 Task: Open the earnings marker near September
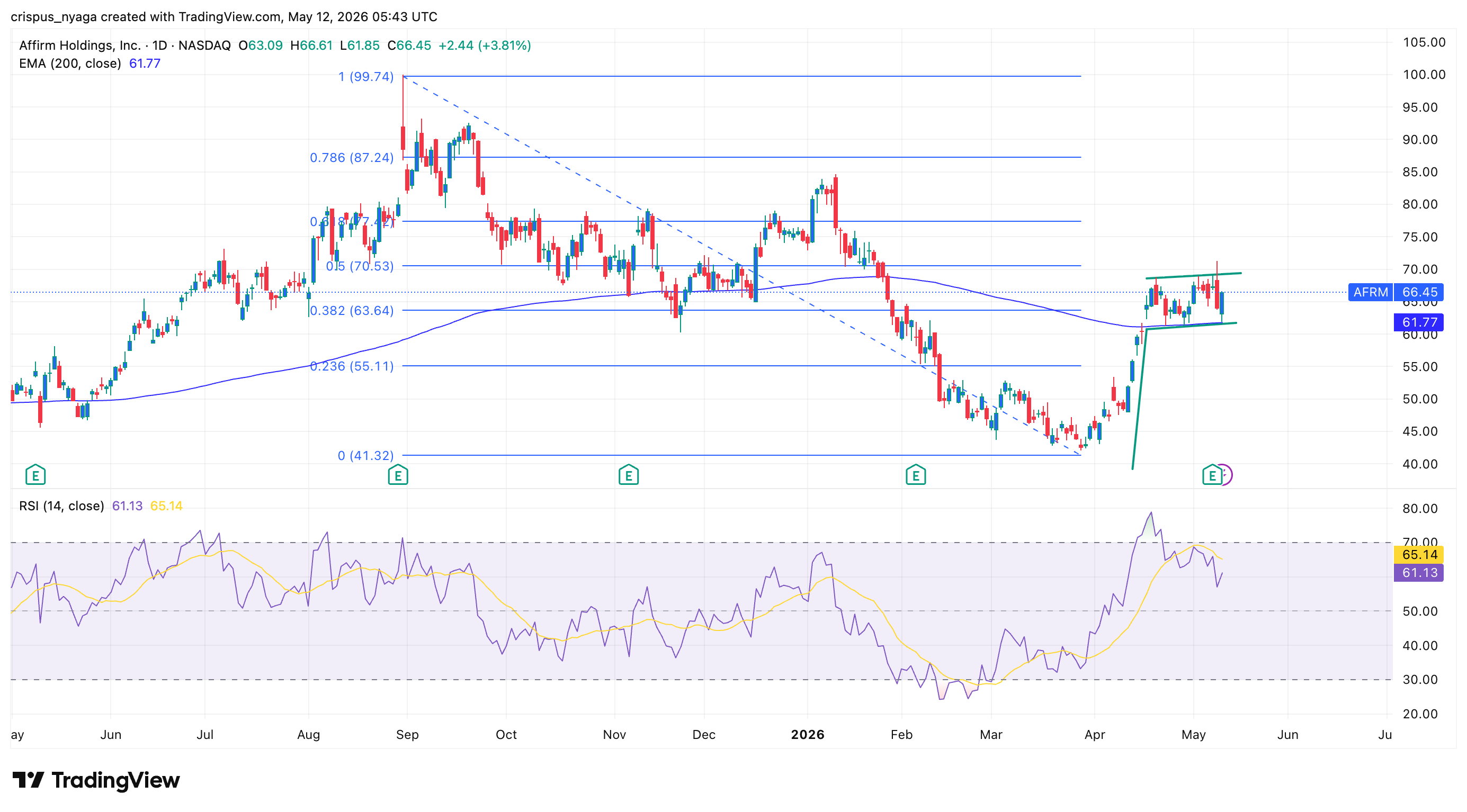(x=398, y=475)
